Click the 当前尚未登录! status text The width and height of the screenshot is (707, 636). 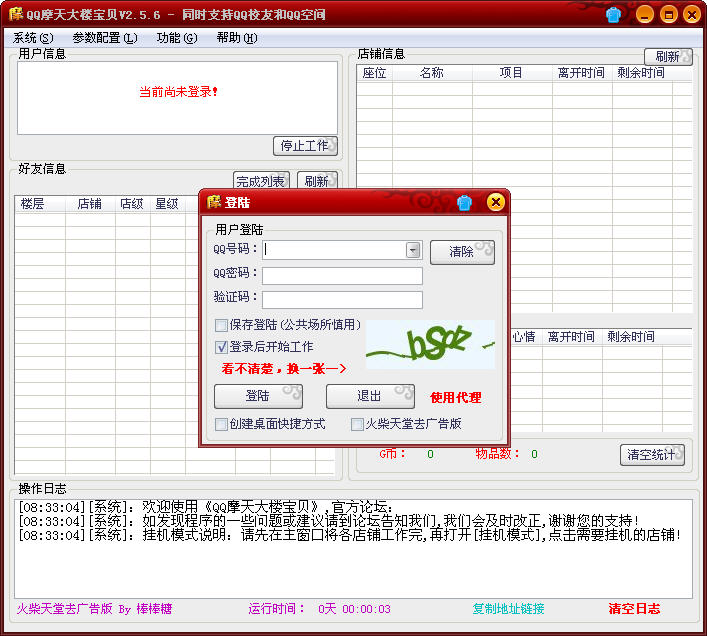(178, 92)
